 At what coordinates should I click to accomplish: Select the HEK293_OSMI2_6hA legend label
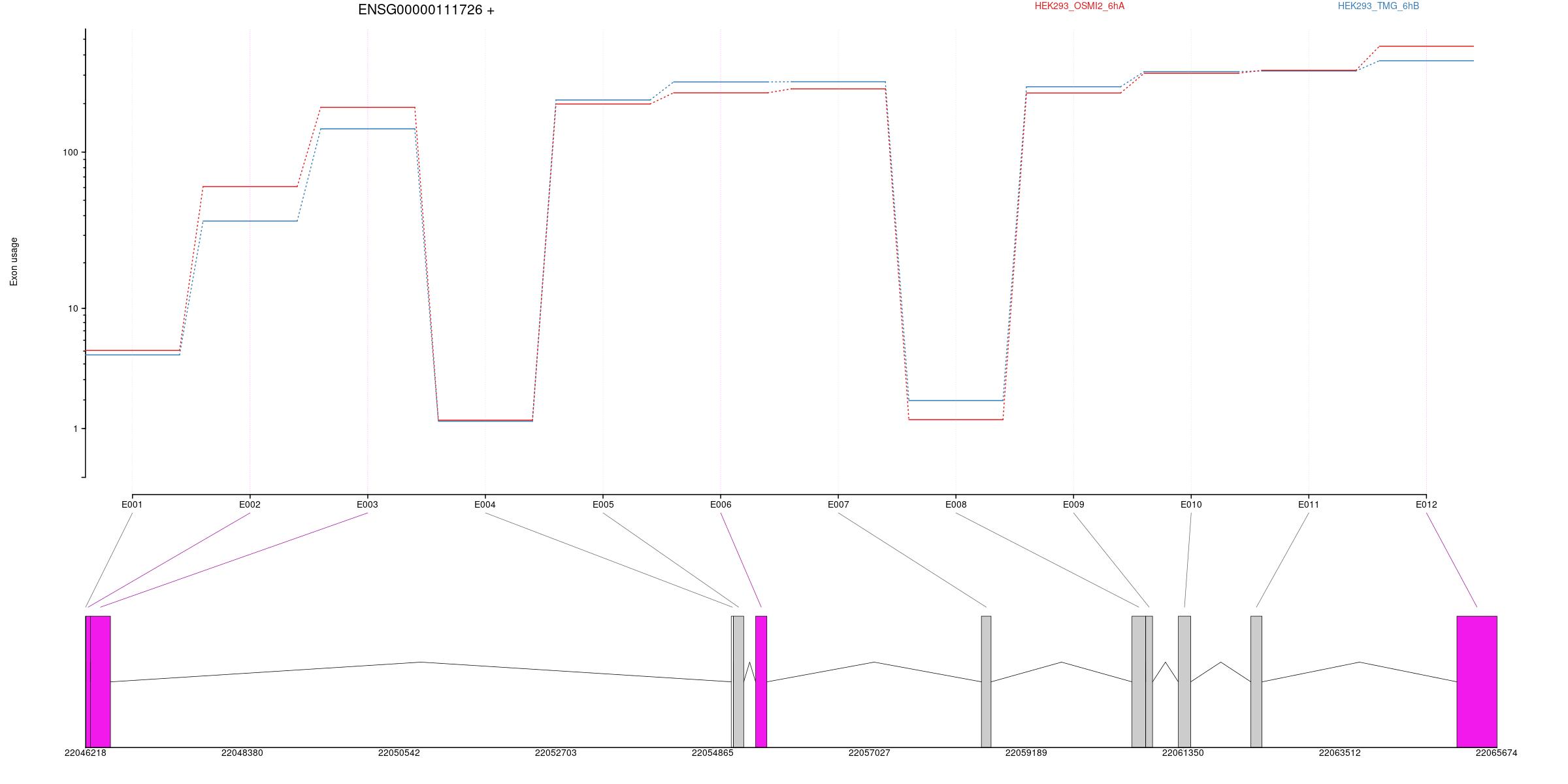click(1079, 6)
